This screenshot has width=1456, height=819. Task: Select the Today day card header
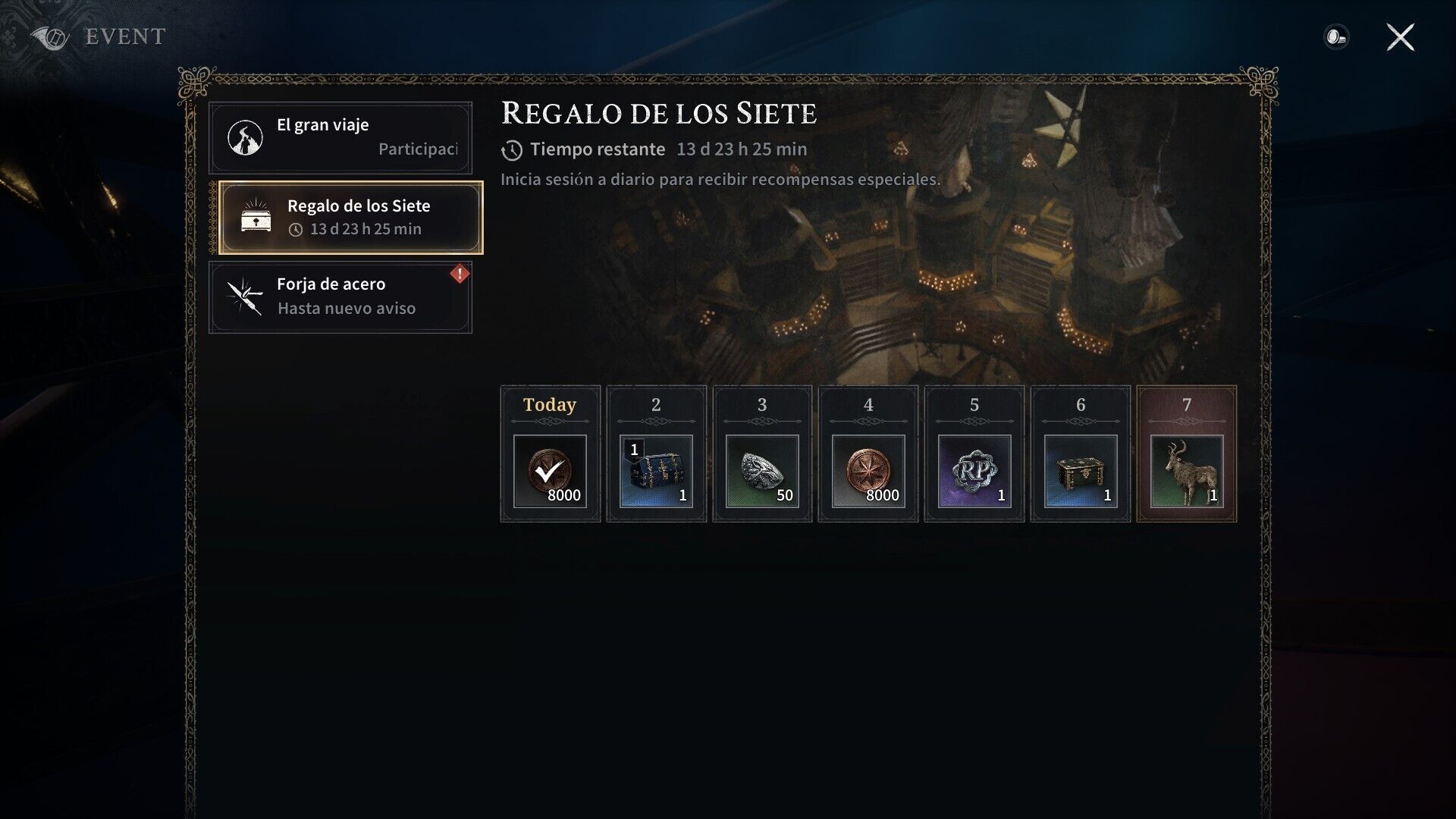550,405
